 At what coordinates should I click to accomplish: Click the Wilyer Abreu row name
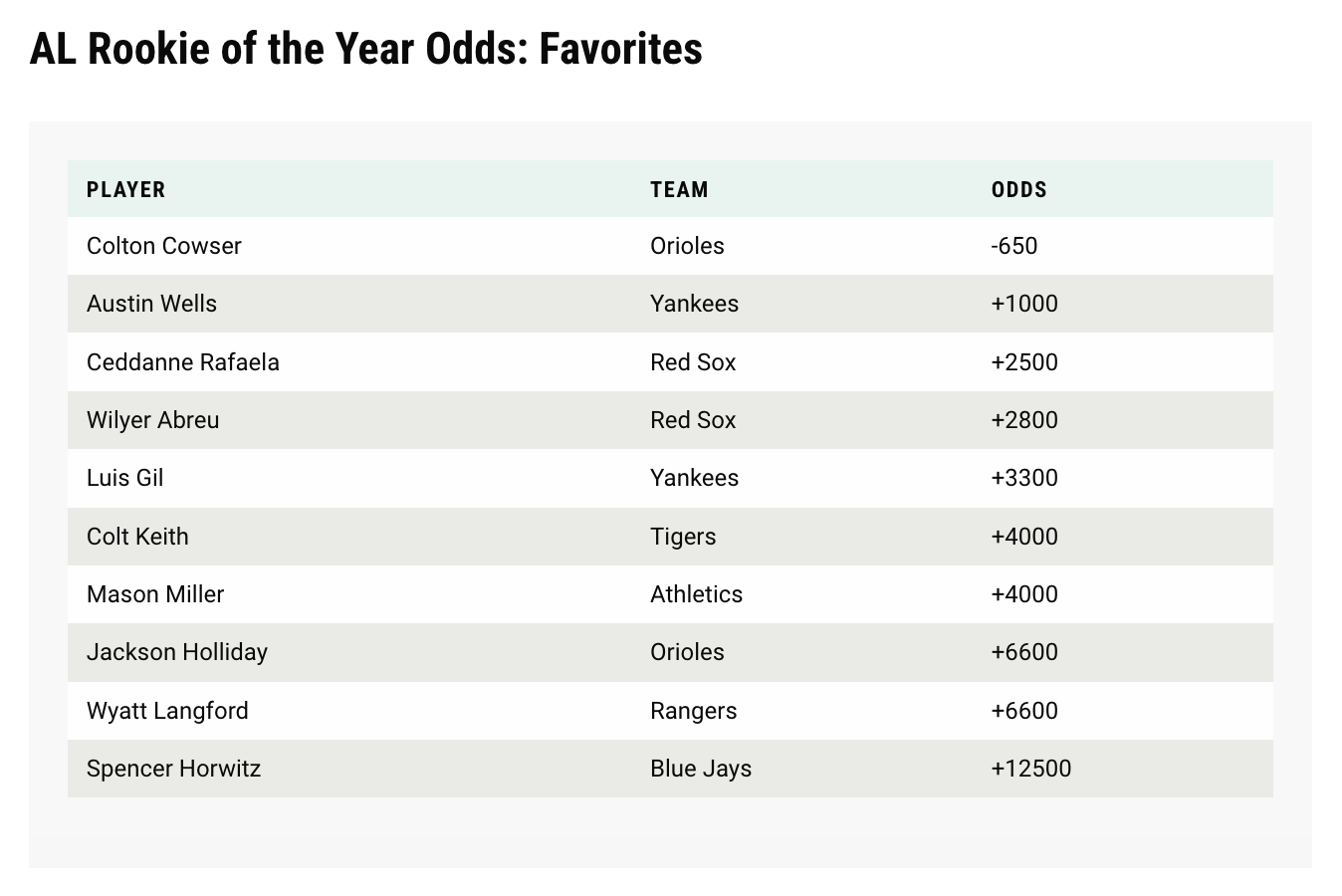(x=153, y=420)
